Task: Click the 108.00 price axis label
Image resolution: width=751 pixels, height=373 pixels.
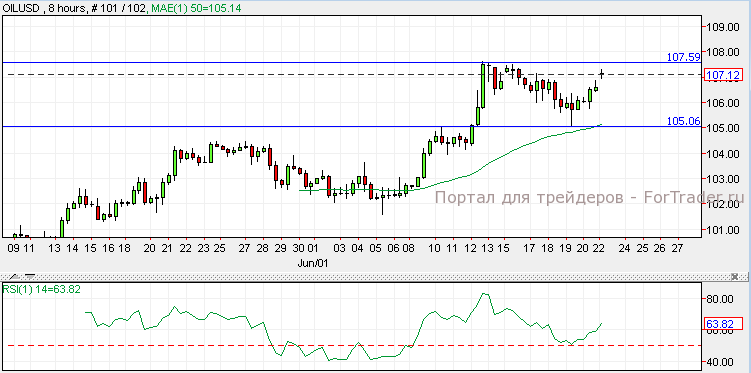Action: [x=723, y=52]
